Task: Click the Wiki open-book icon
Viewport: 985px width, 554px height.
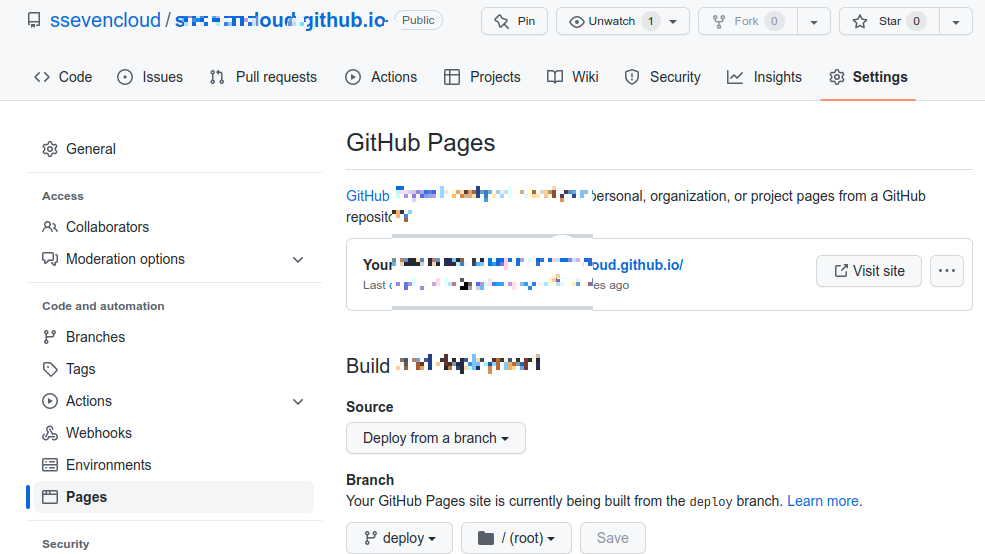Action: [x=555, y=77]
